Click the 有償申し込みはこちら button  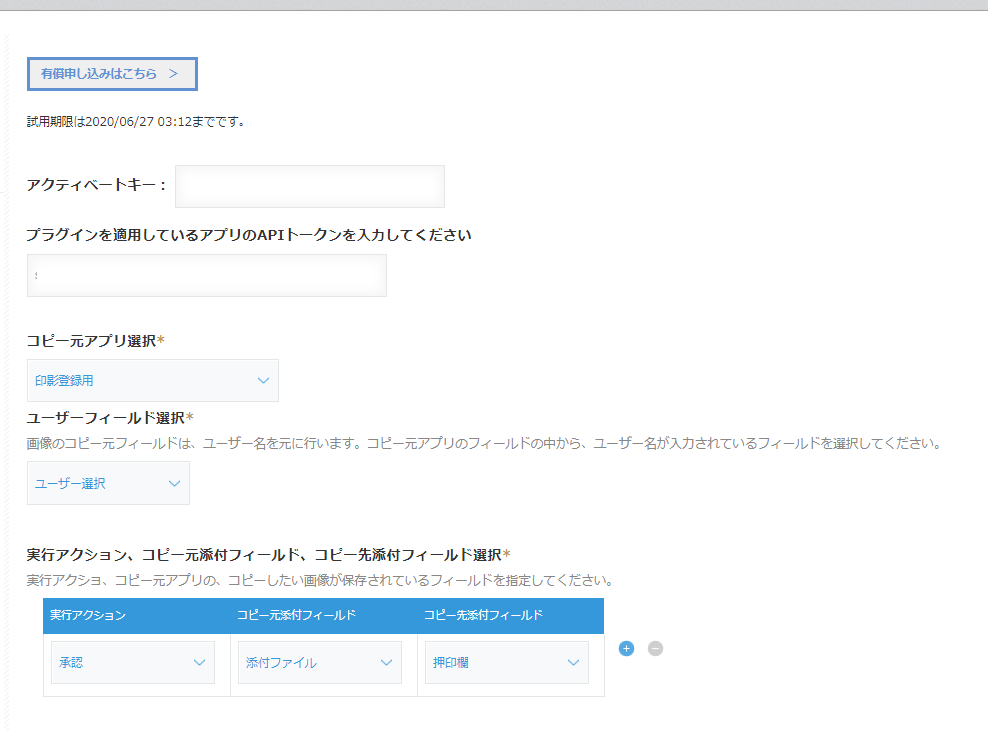click(x=111, y=74)
